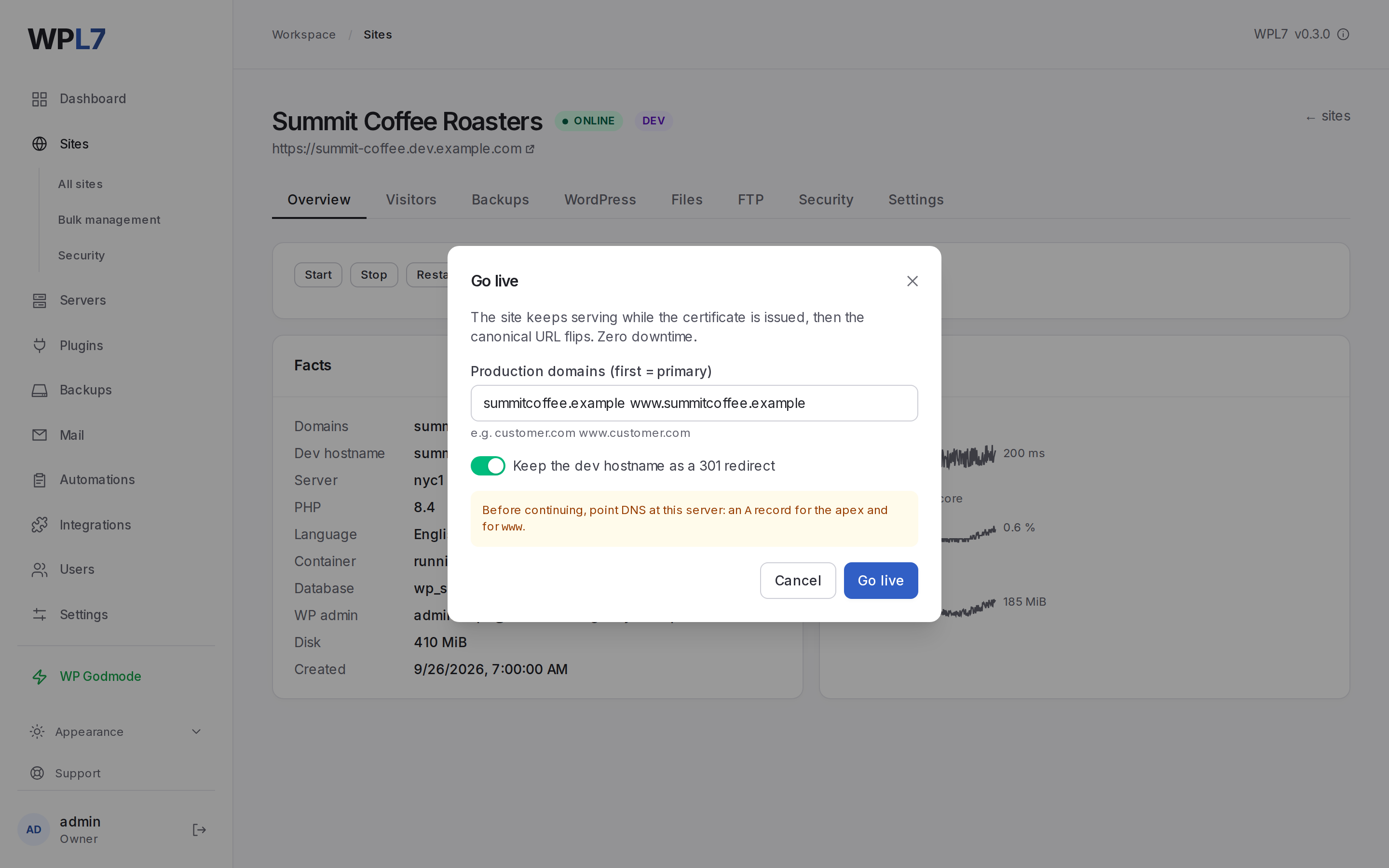Click the logout arrow icon

[199, 829]
